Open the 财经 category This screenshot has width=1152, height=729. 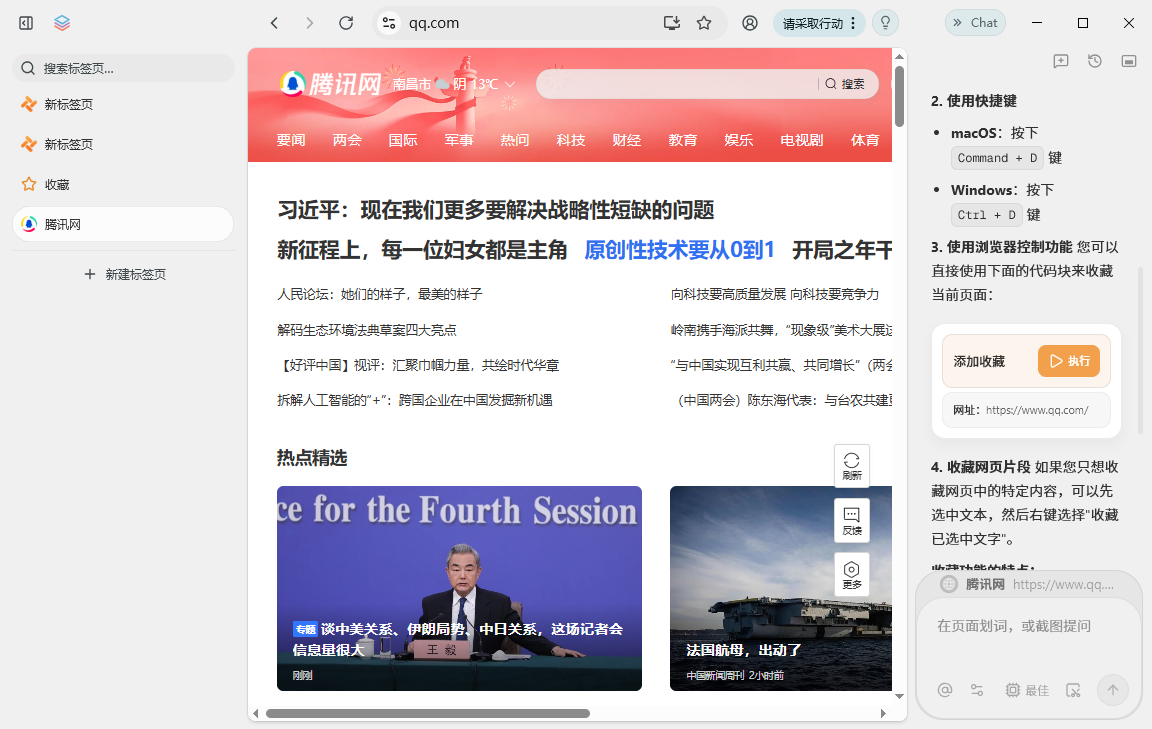click(627, 140)
